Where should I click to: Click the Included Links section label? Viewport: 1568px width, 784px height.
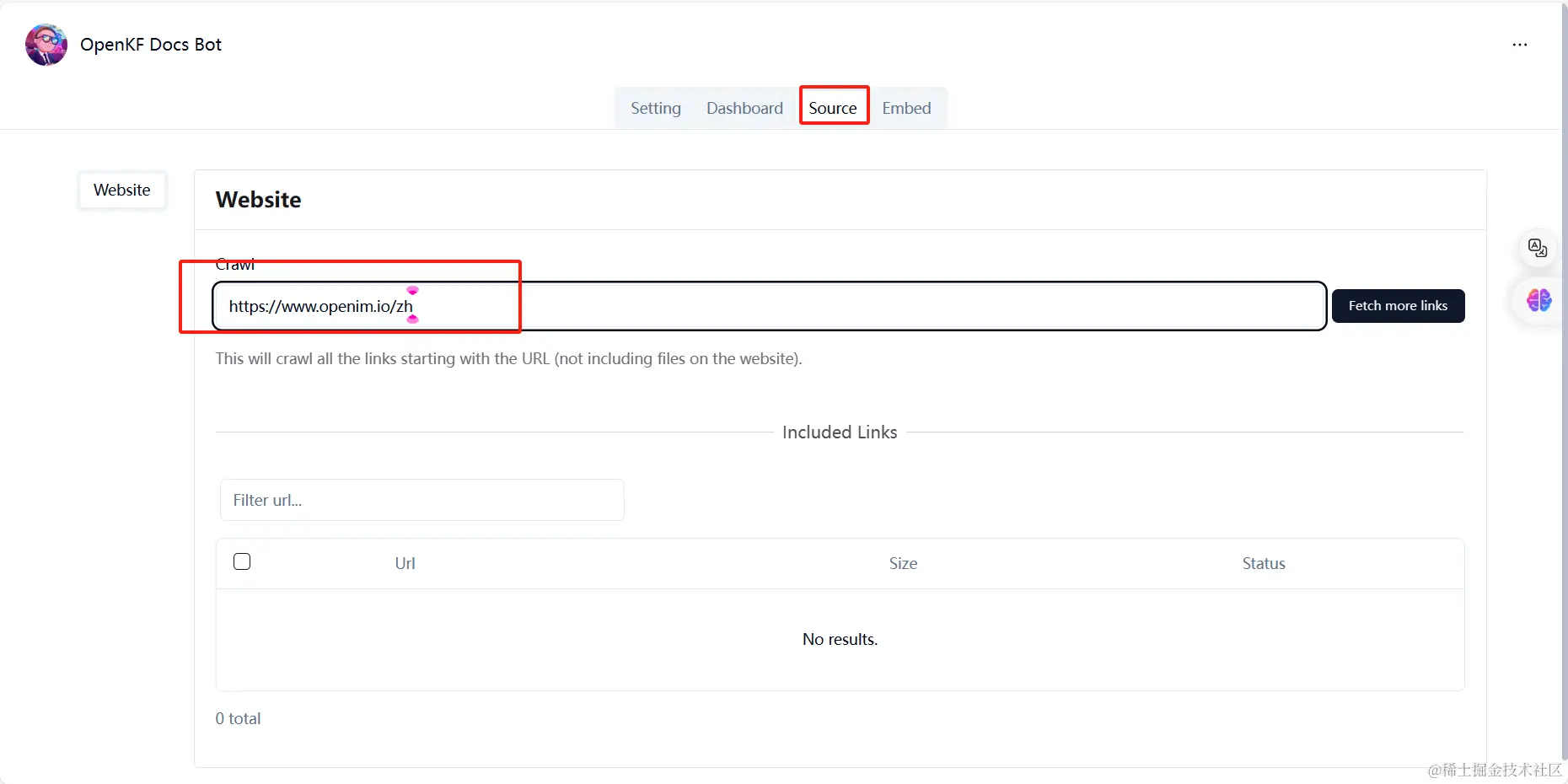click(840, 432)
